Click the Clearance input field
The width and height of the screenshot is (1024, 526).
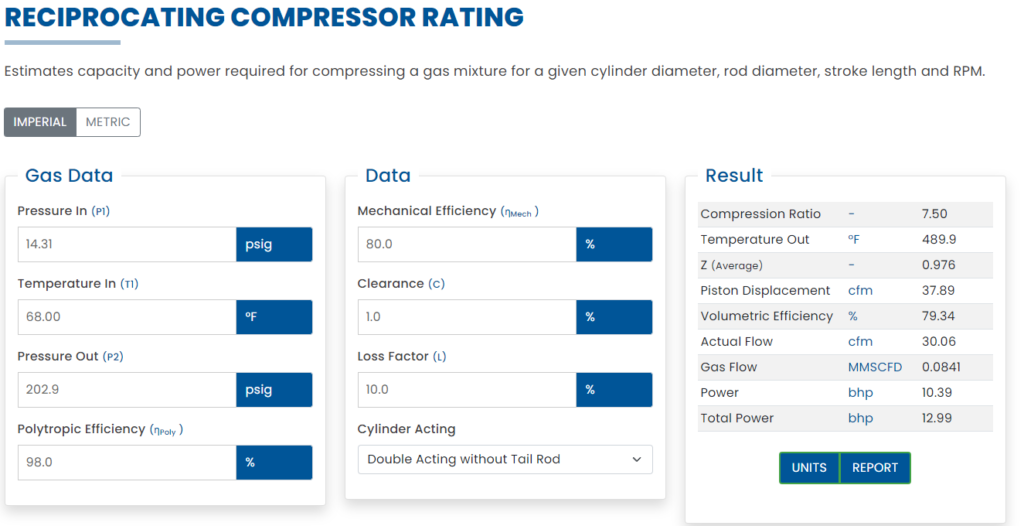click(467, 317)
